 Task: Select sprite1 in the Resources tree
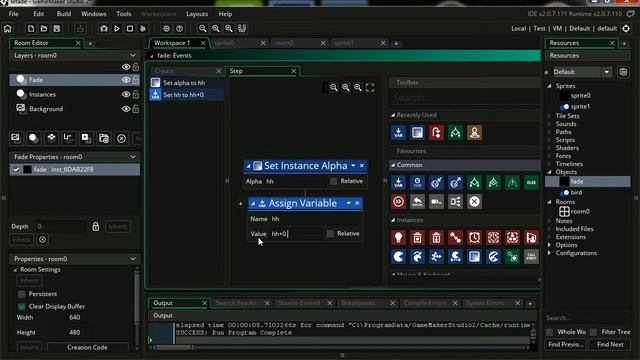click(580, 106)
